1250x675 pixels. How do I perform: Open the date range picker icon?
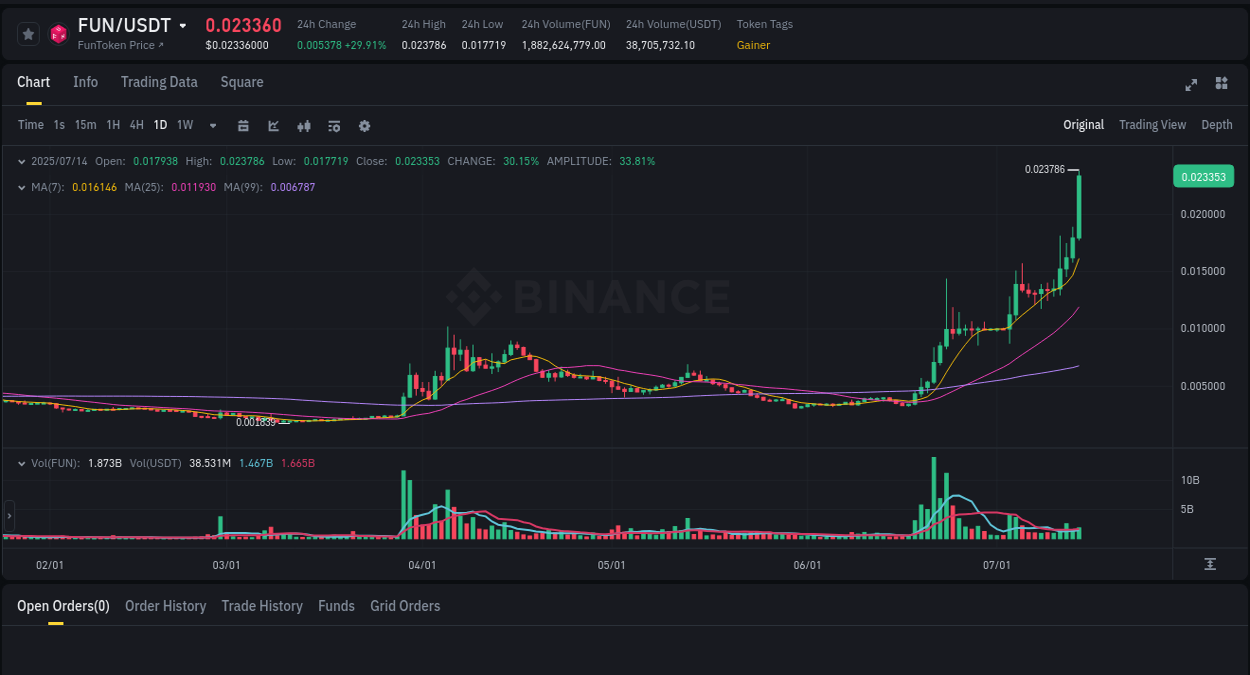coord(243,125)
